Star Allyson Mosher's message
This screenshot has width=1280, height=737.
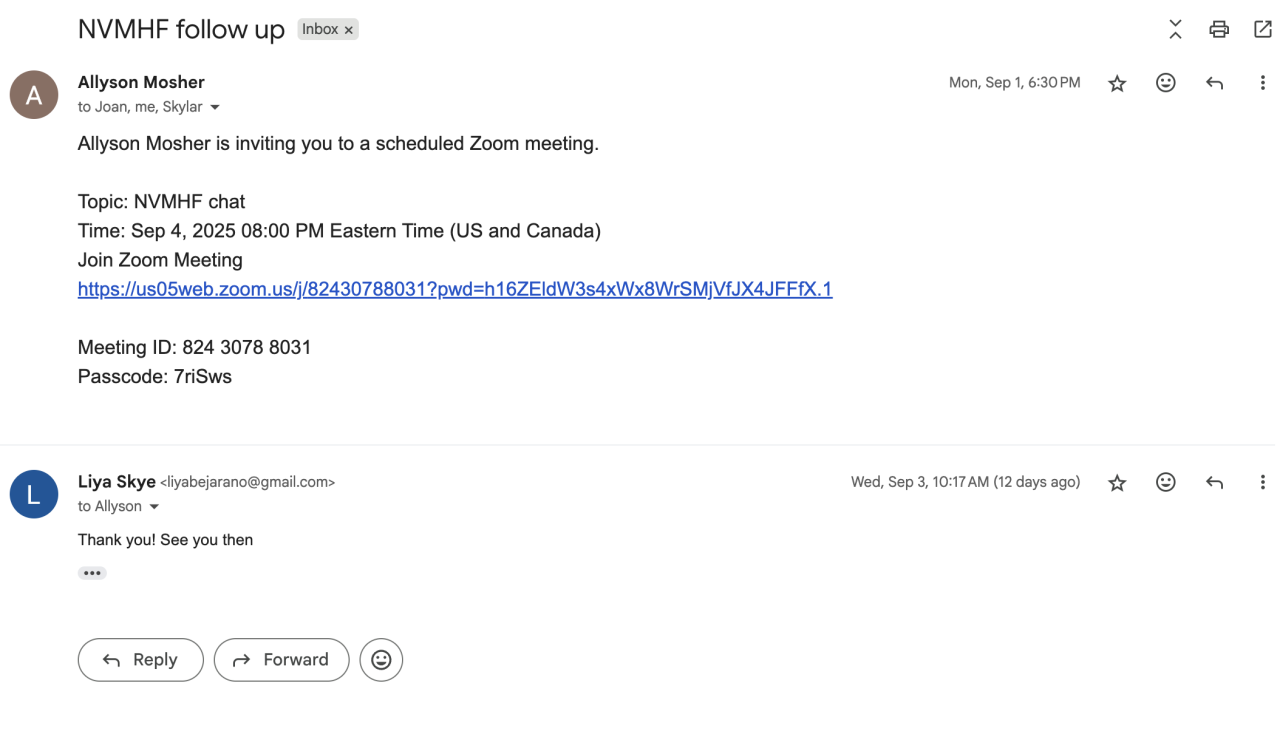[1117, 84]
